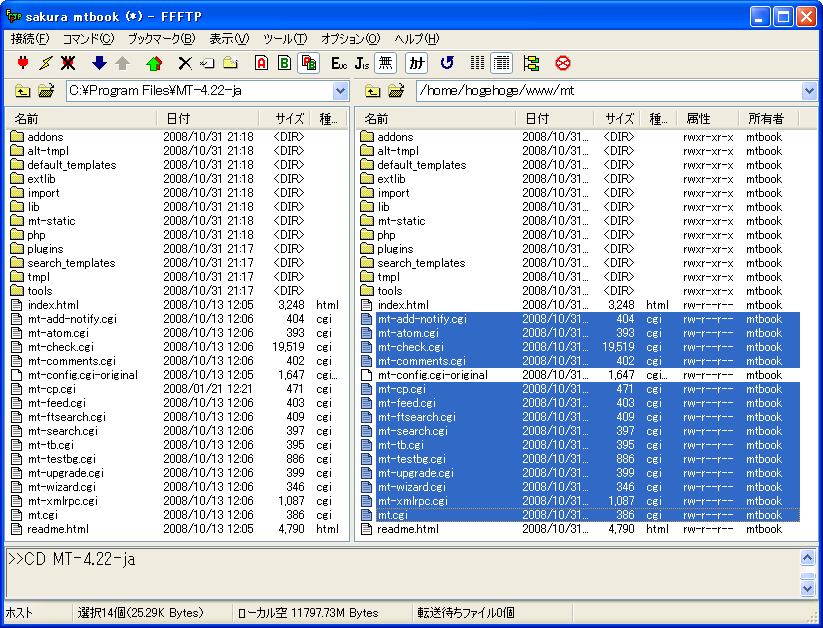This screenshot has height=628, width=823.
Task: Select local file mt-config.cgi-original
Action: tap(83, 375)
